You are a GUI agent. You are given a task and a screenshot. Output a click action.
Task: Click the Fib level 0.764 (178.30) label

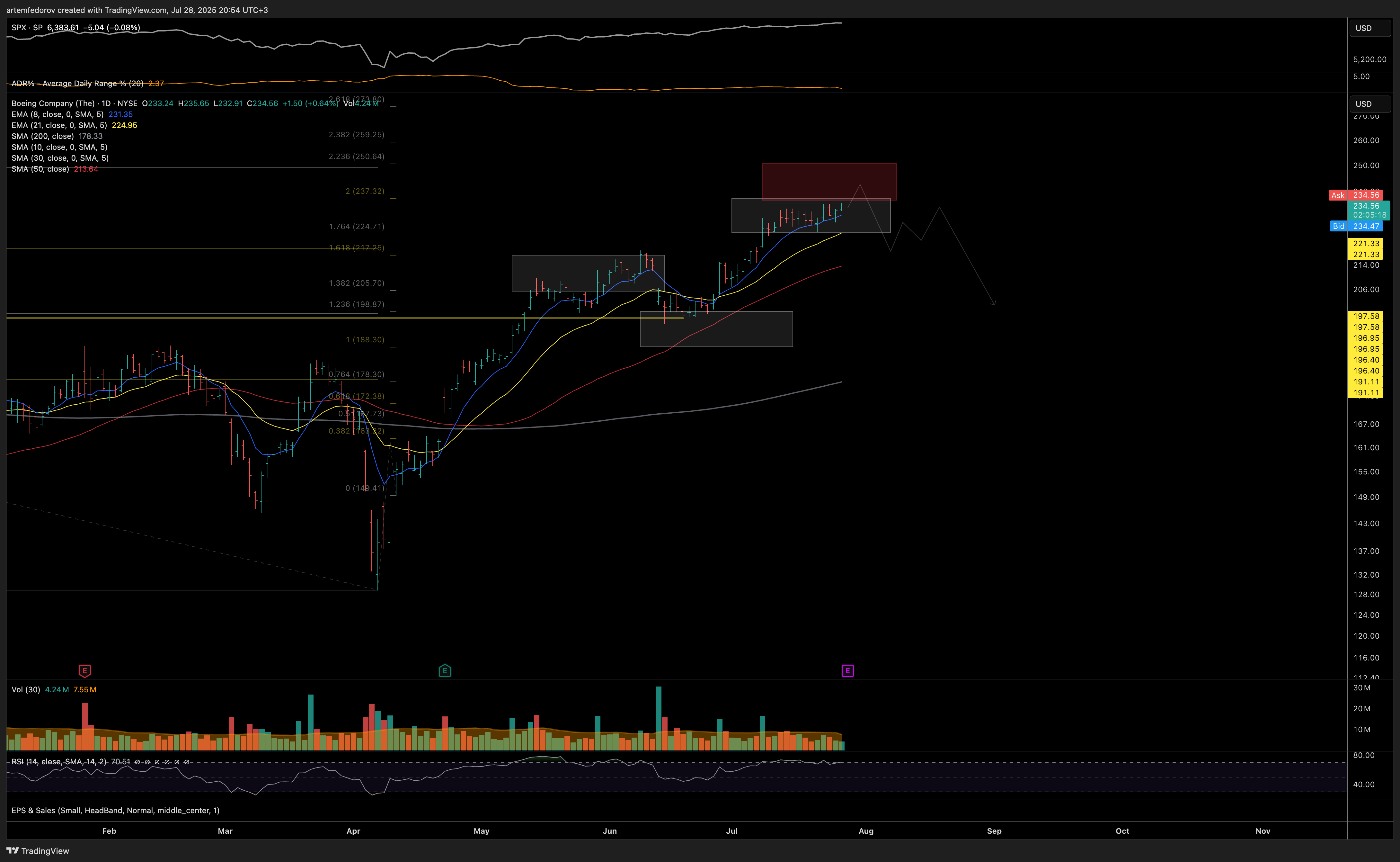click(356, 374)
